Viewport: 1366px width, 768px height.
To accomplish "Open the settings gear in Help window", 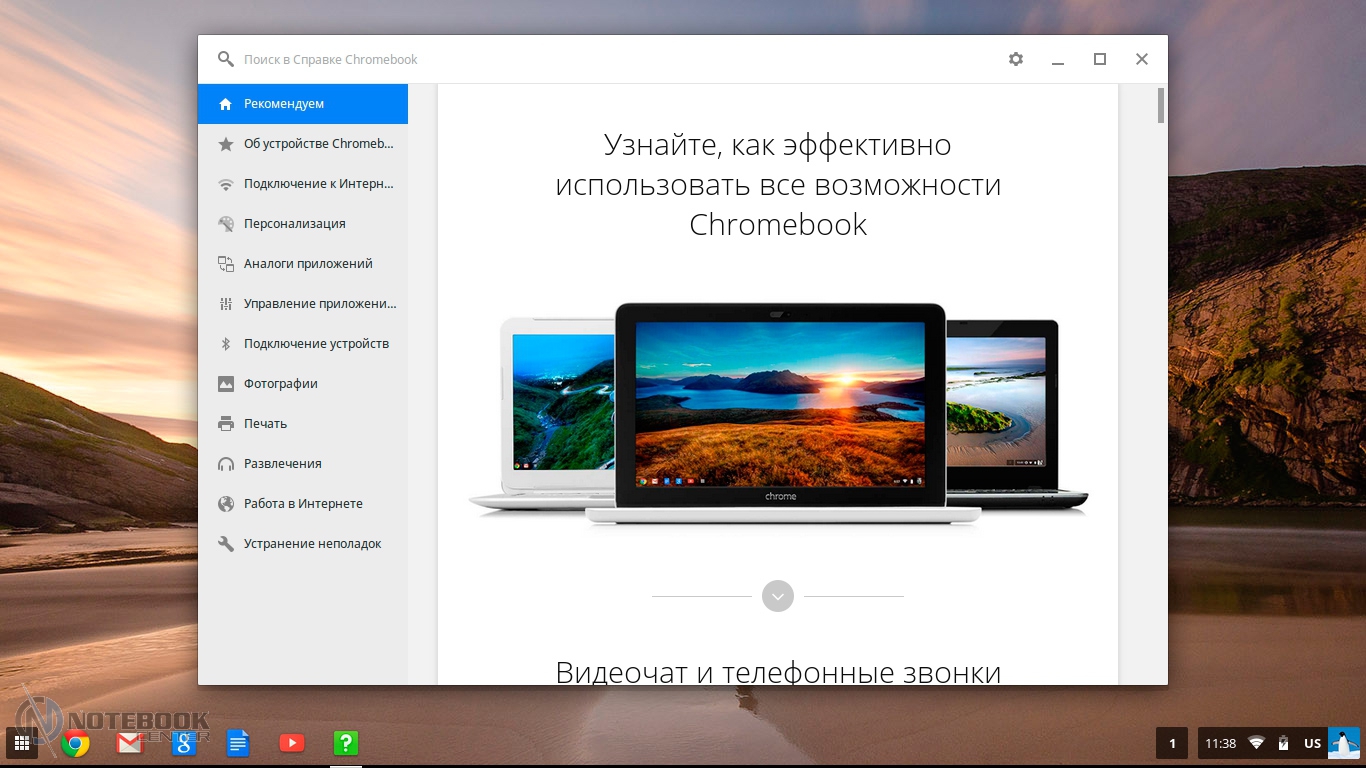I will [1016, 59].
